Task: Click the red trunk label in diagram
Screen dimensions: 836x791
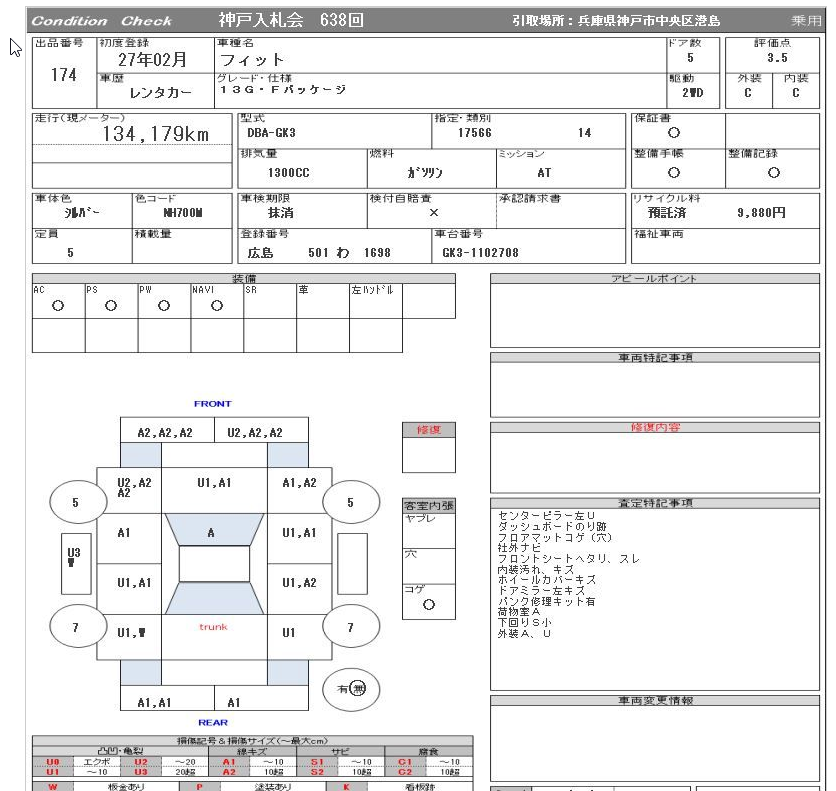Action: pos(213,627)
